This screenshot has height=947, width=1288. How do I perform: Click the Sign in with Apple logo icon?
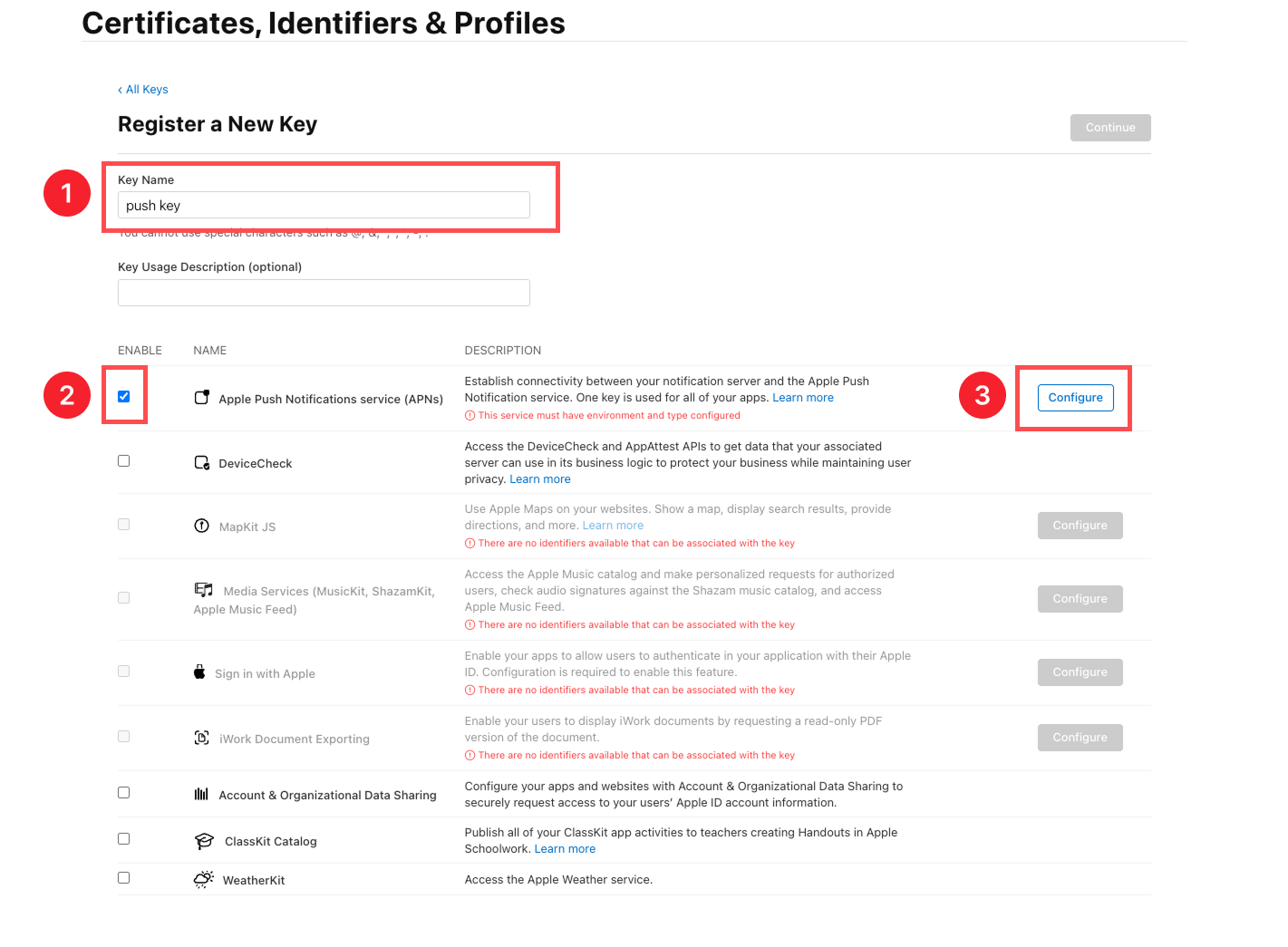coord(199,672)
